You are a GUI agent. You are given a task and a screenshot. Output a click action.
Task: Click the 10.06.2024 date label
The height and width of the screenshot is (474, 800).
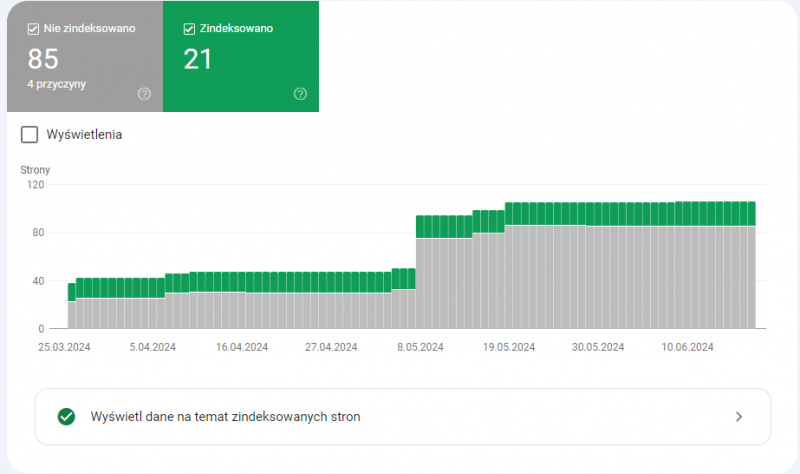pyautogui.click(x=687, y=348)
